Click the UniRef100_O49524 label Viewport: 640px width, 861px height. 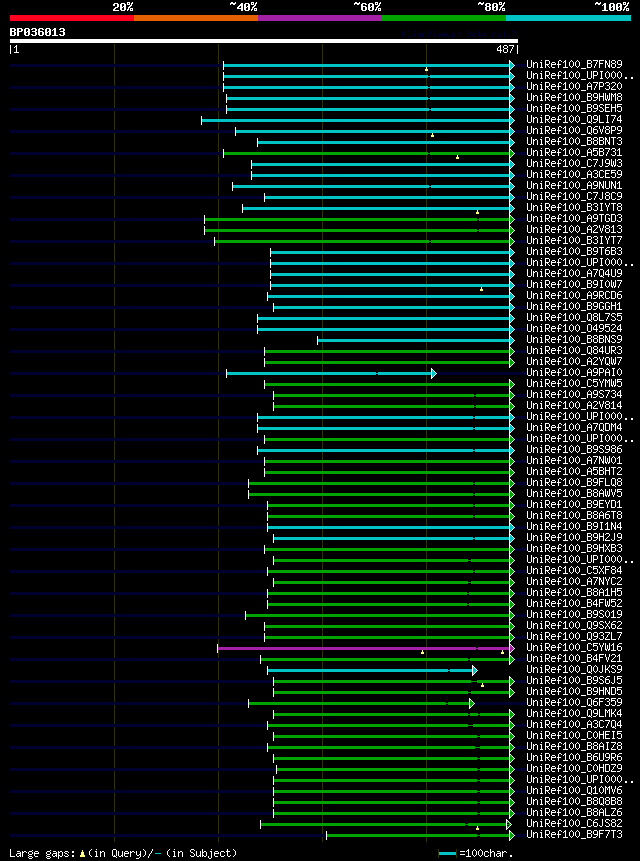tap(574, 328)
